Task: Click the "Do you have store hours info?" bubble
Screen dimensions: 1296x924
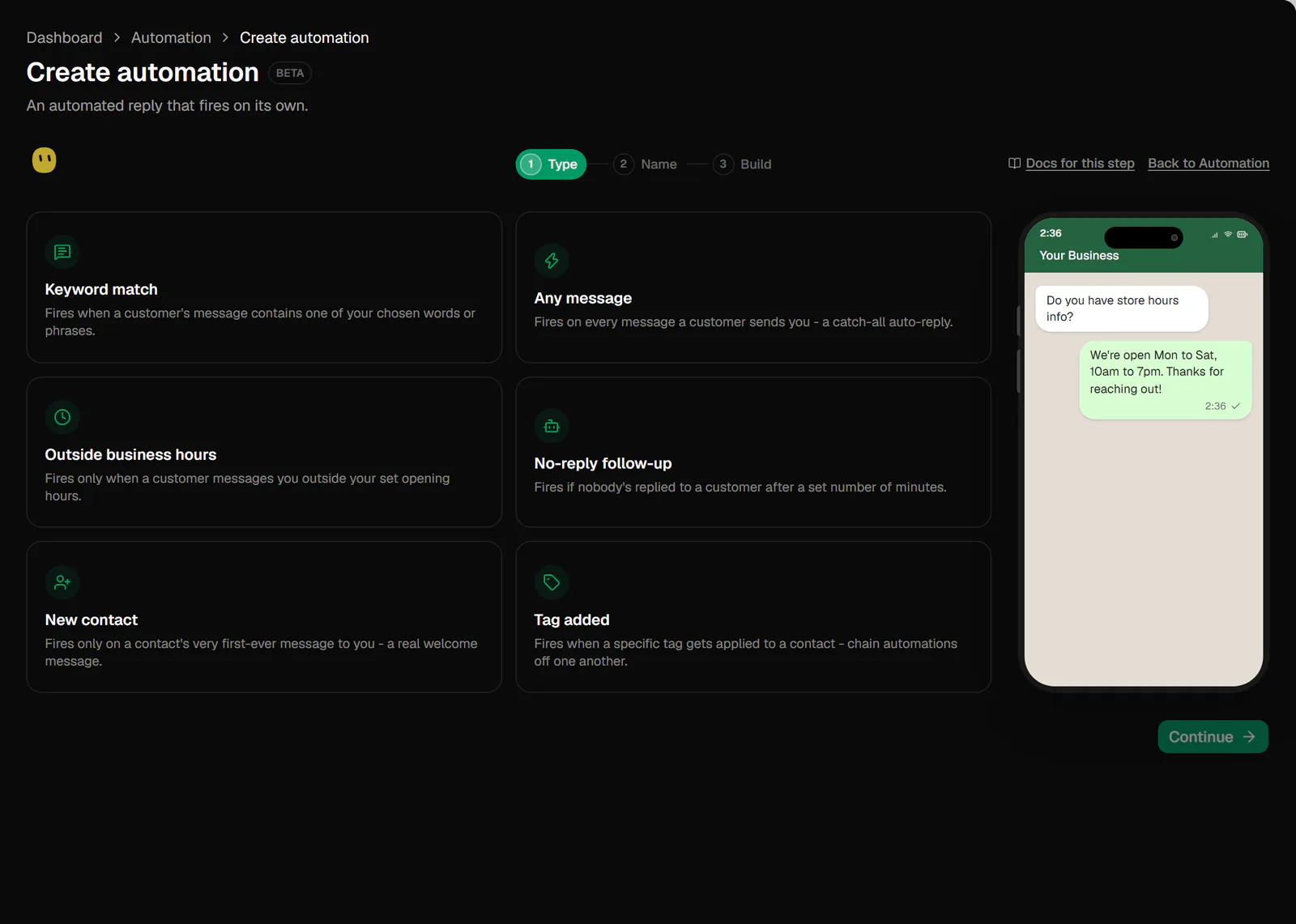Action: click(x=1122, y=309)
